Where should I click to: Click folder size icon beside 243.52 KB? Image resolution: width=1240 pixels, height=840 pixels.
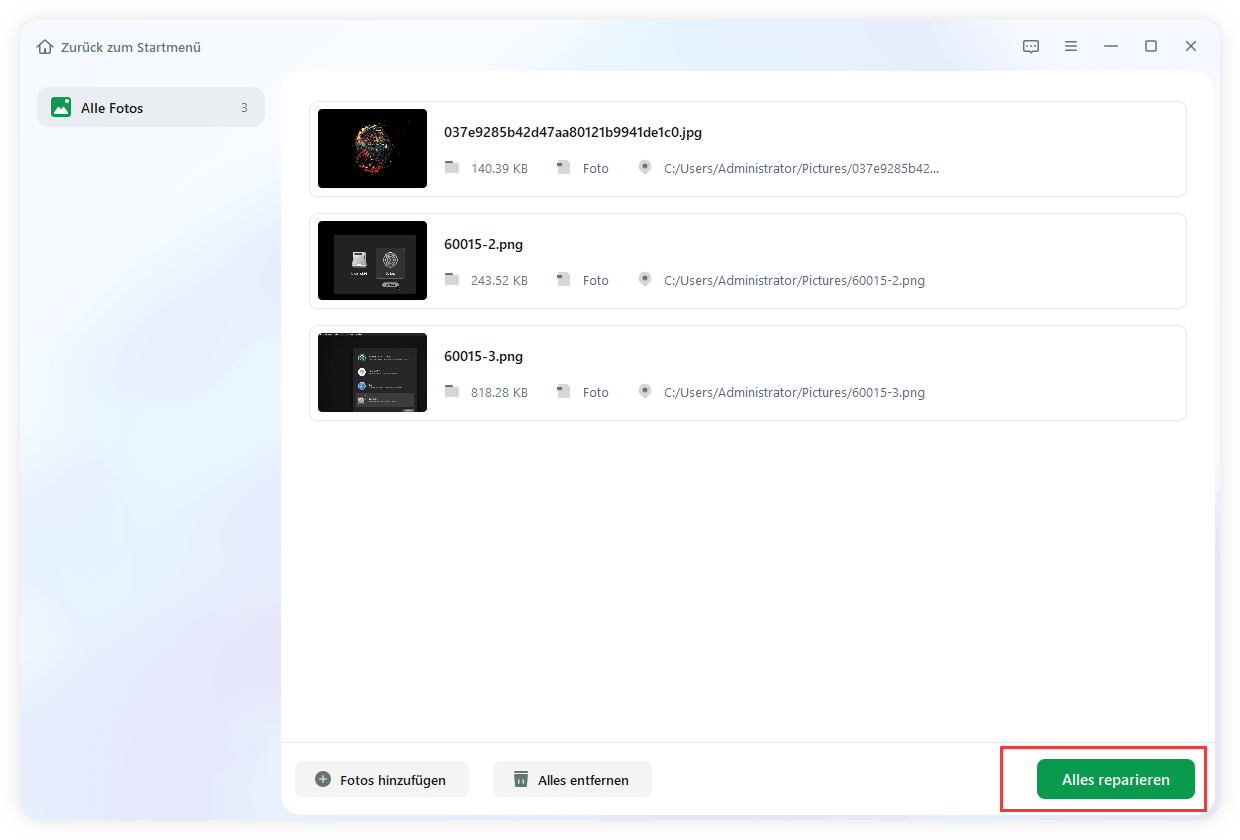452,280
